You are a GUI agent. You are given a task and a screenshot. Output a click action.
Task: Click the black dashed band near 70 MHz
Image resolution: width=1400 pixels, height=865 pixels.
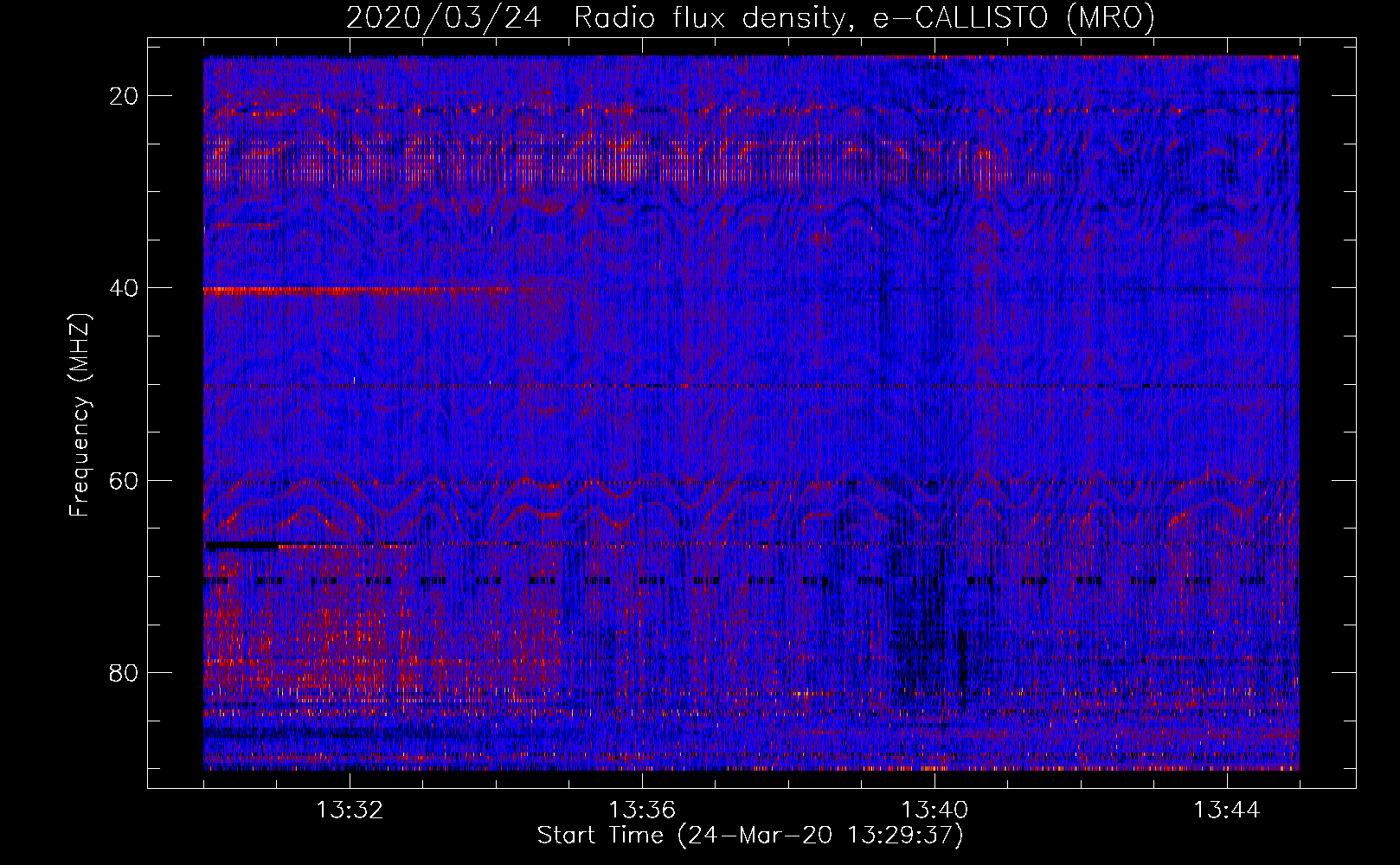coord(751,581)
